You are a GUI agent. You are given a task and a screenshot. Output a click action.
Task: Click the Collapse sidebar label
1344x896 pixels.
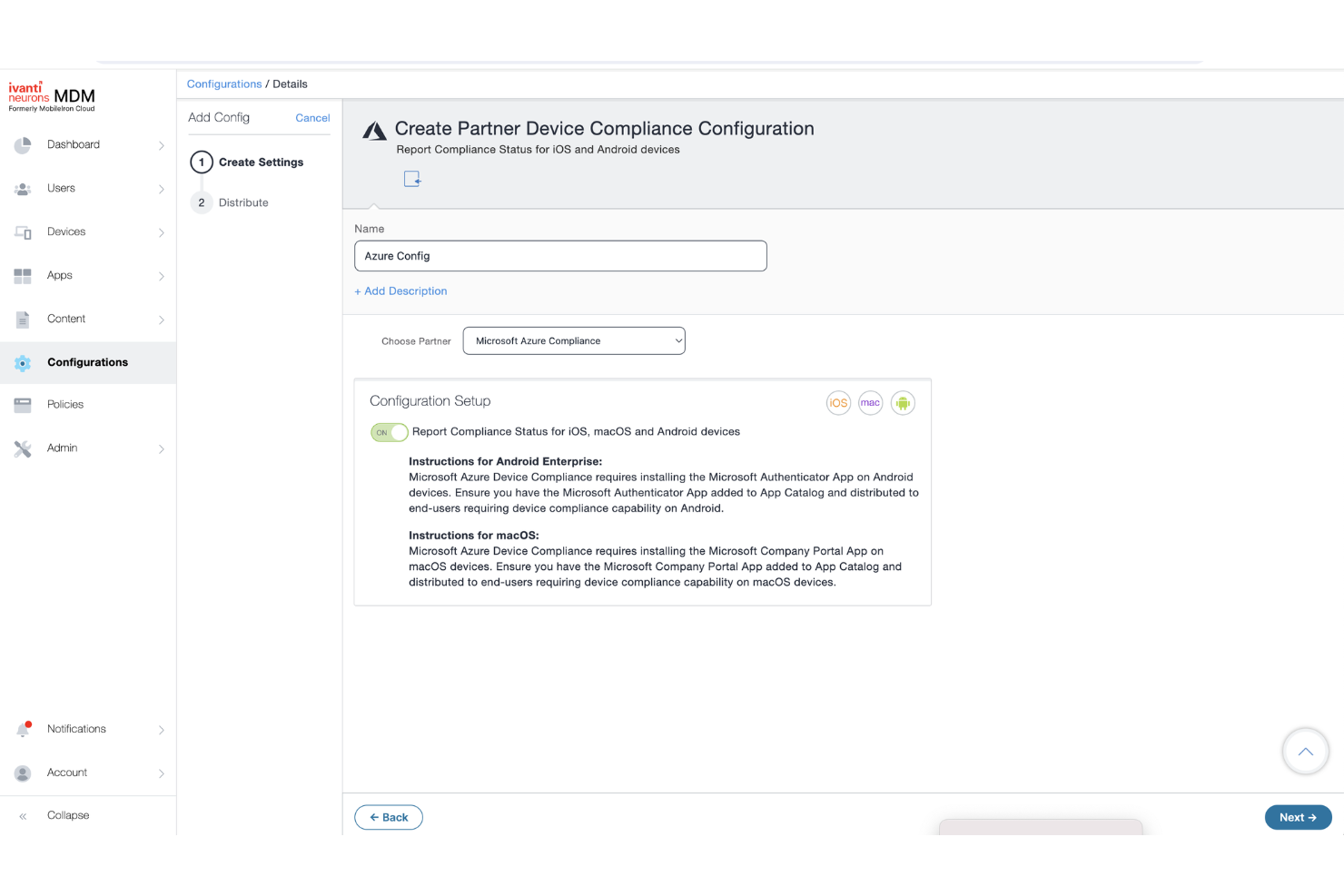click(68, 816)
